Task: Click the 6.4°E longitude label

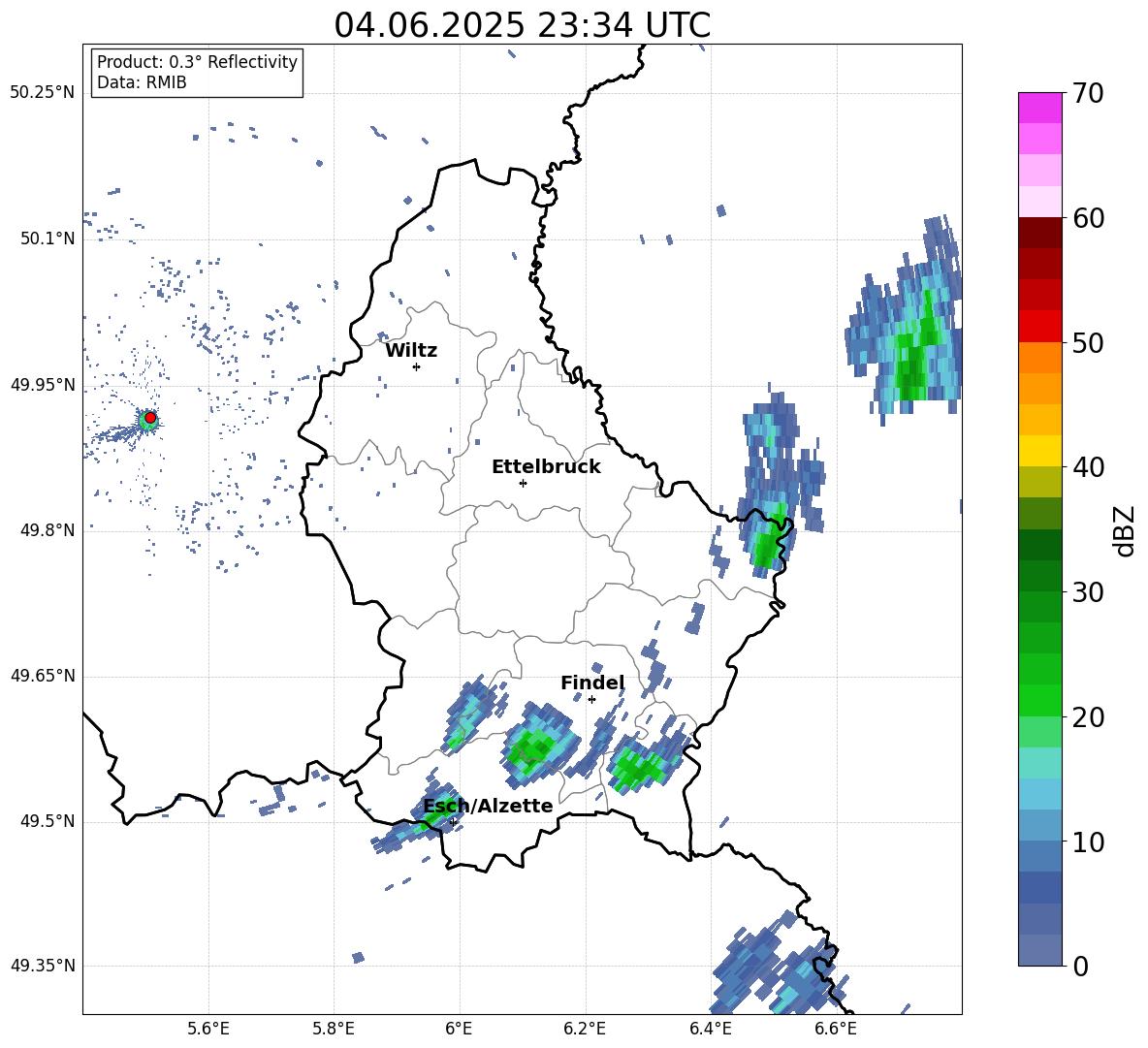Action: pos(710,1029)
